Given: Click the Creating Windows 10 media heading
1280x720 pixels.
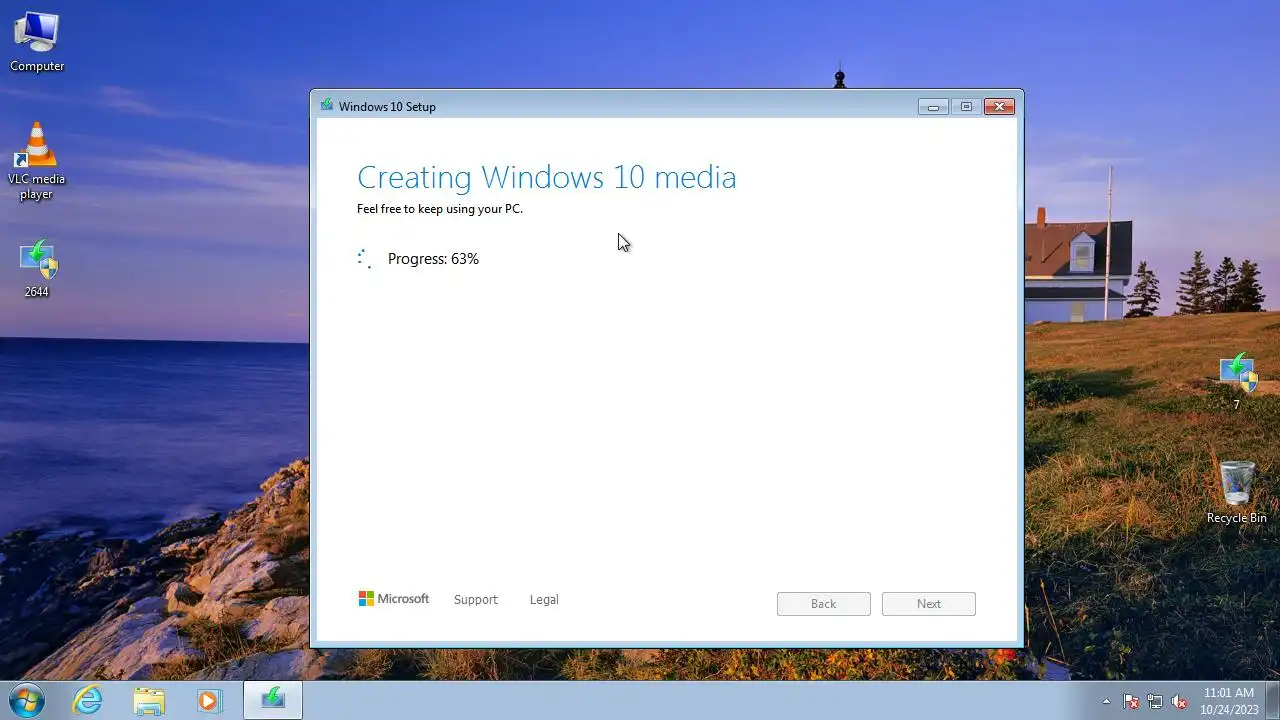Looking at the screenshot, I should pos(547,177).
